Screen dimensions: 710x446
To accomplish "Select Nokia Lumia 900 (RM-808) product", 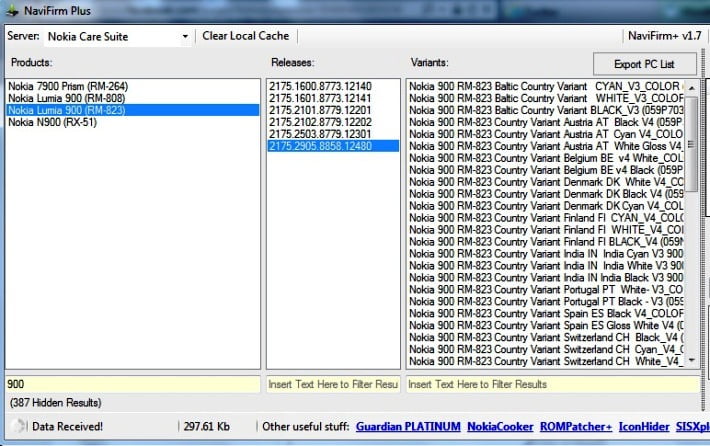I will click(x=133, y=98).
